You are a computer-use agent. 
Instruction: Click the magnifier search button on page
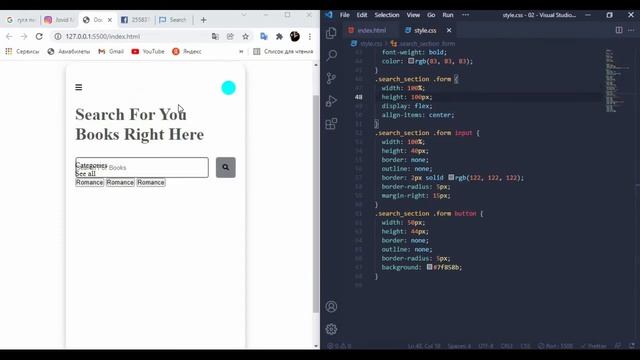(x=226, y=167)
